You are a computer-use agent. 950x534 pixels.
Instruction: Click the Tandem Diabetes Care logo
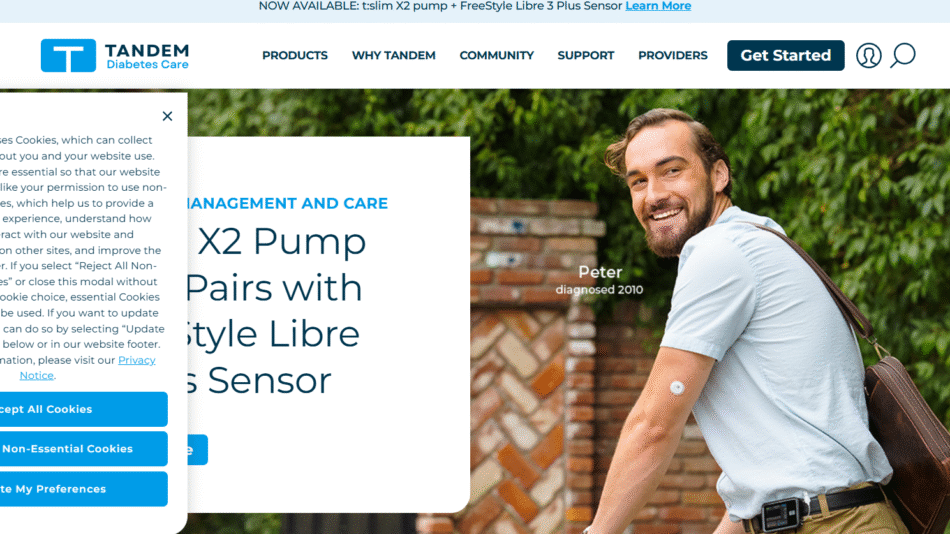[115, 55]
